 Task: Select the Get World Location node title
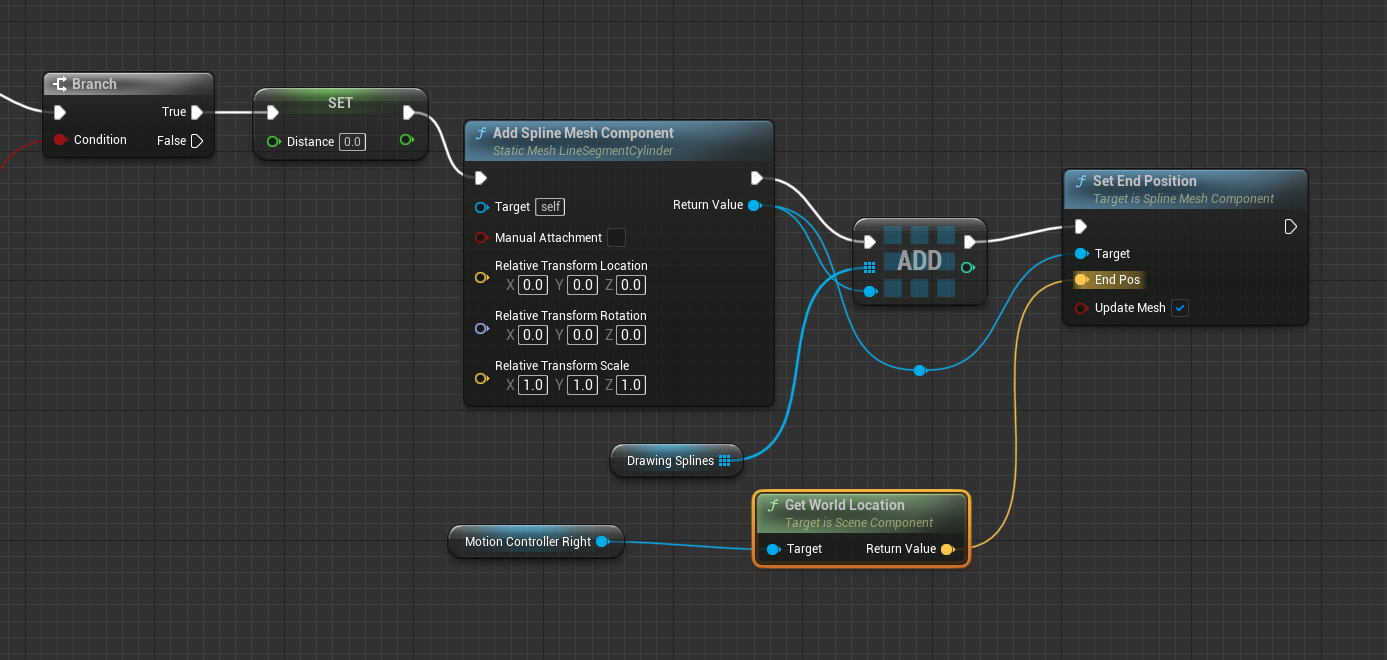pyautogui.click(x=844, y=505)
